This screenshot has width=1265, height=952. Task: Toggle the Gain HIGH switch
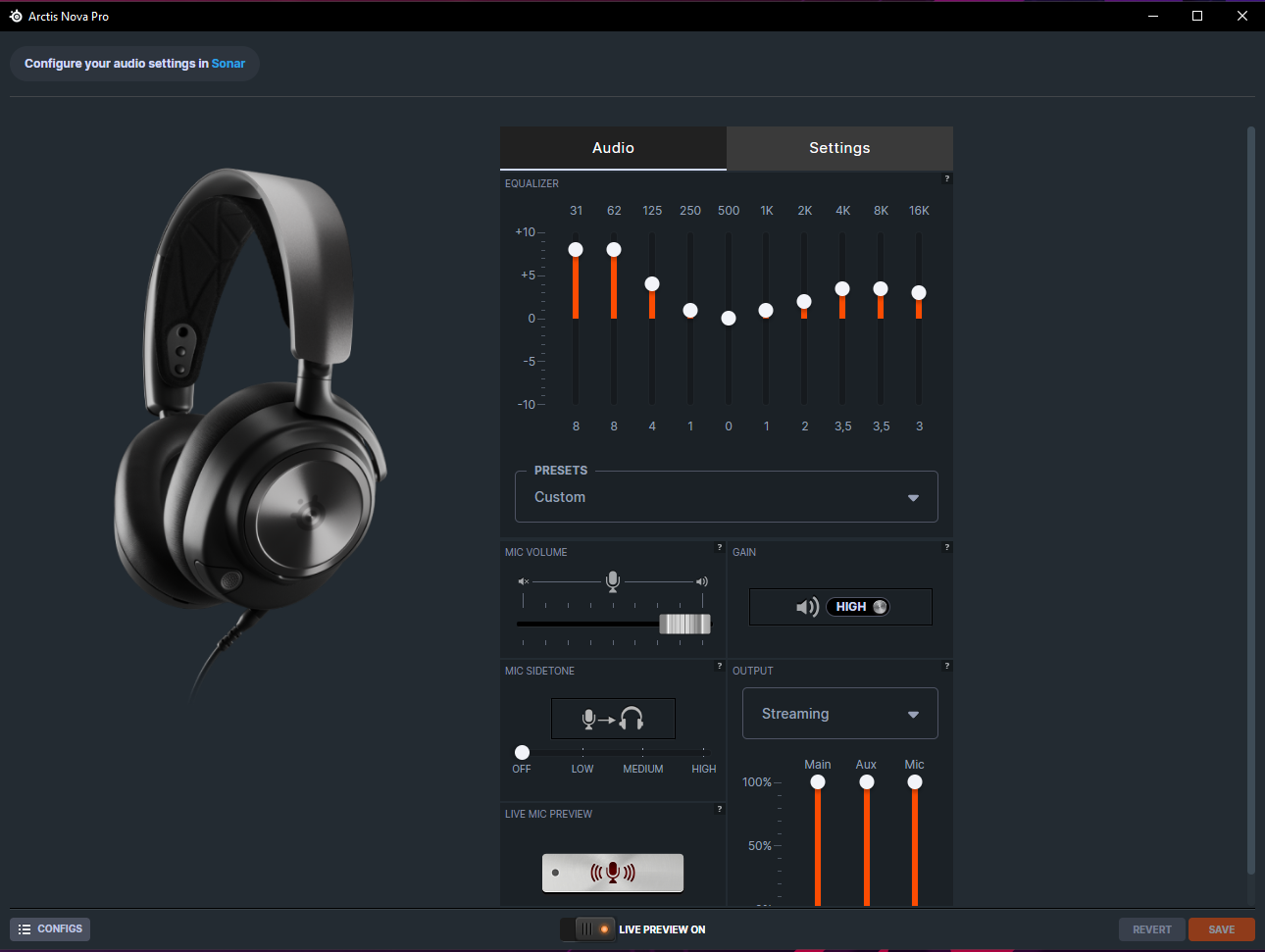[858, 607]
